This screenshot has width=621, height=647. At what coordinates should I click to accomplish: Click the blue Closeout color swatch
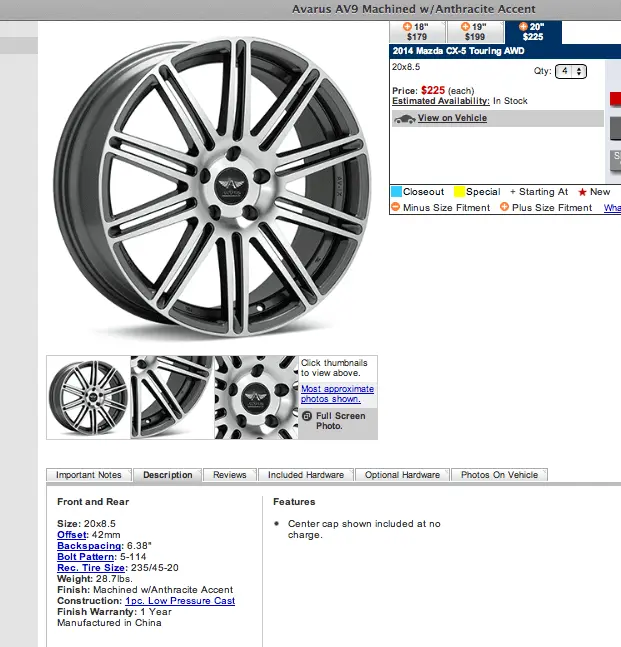[x=396, y=192]
